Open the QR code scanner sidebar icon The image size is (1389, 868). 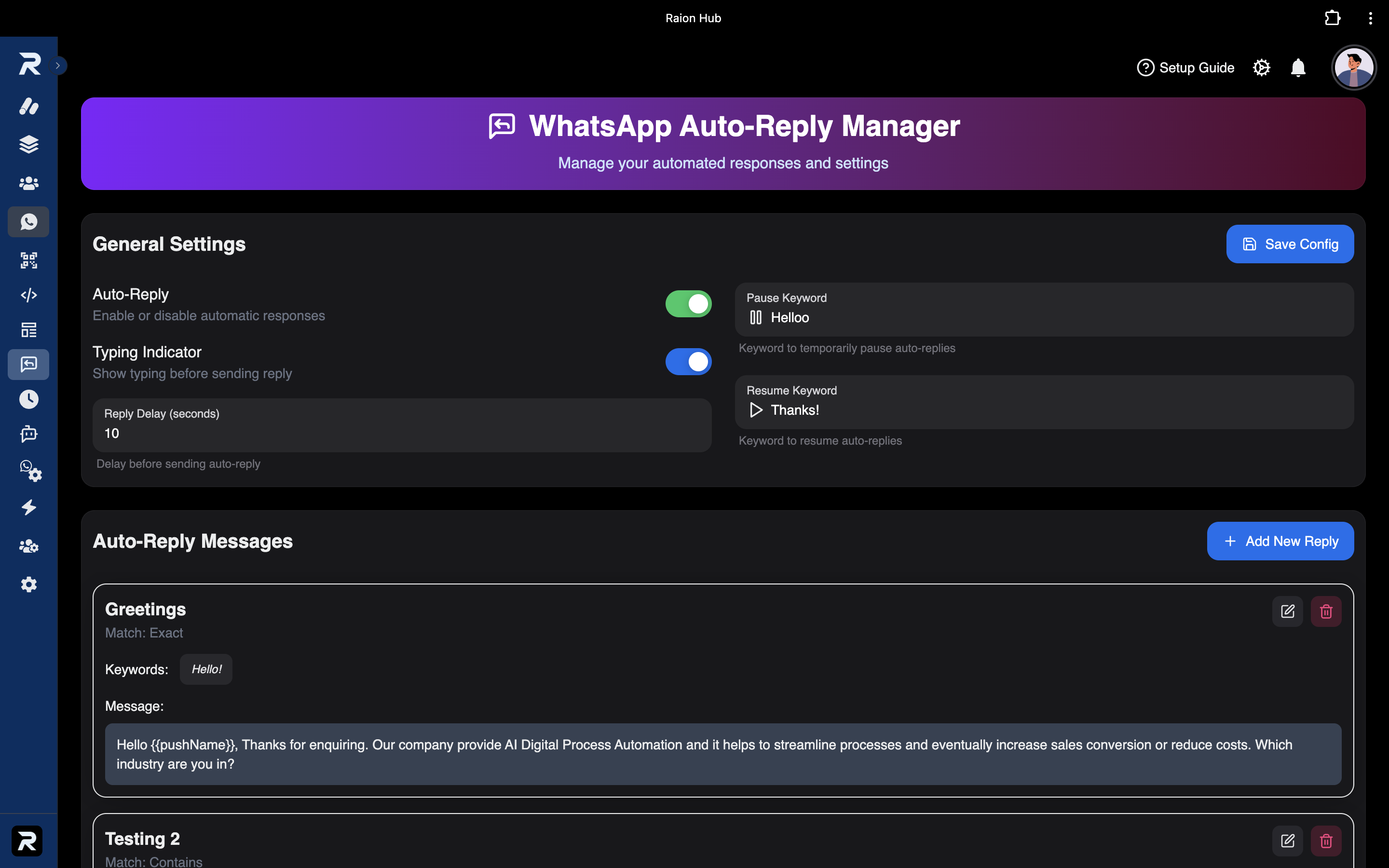pos(29,260)
